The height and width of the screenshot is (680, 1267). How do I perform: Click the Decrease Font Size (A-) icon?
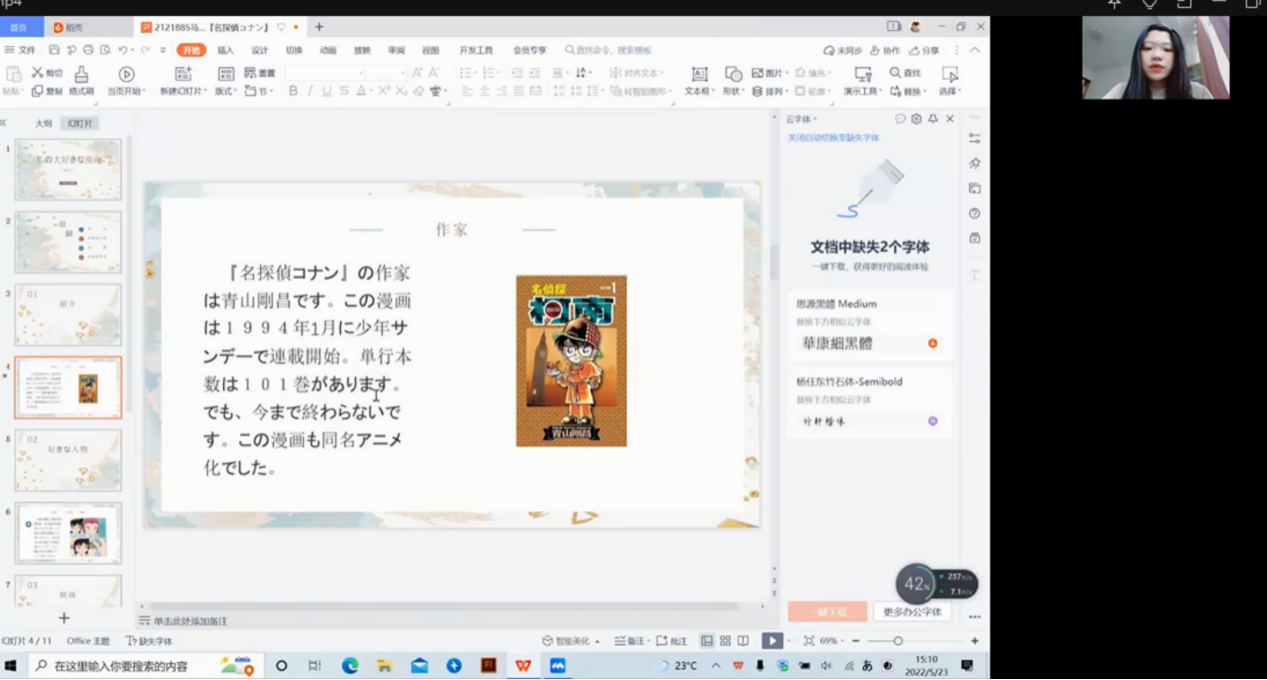434,73
